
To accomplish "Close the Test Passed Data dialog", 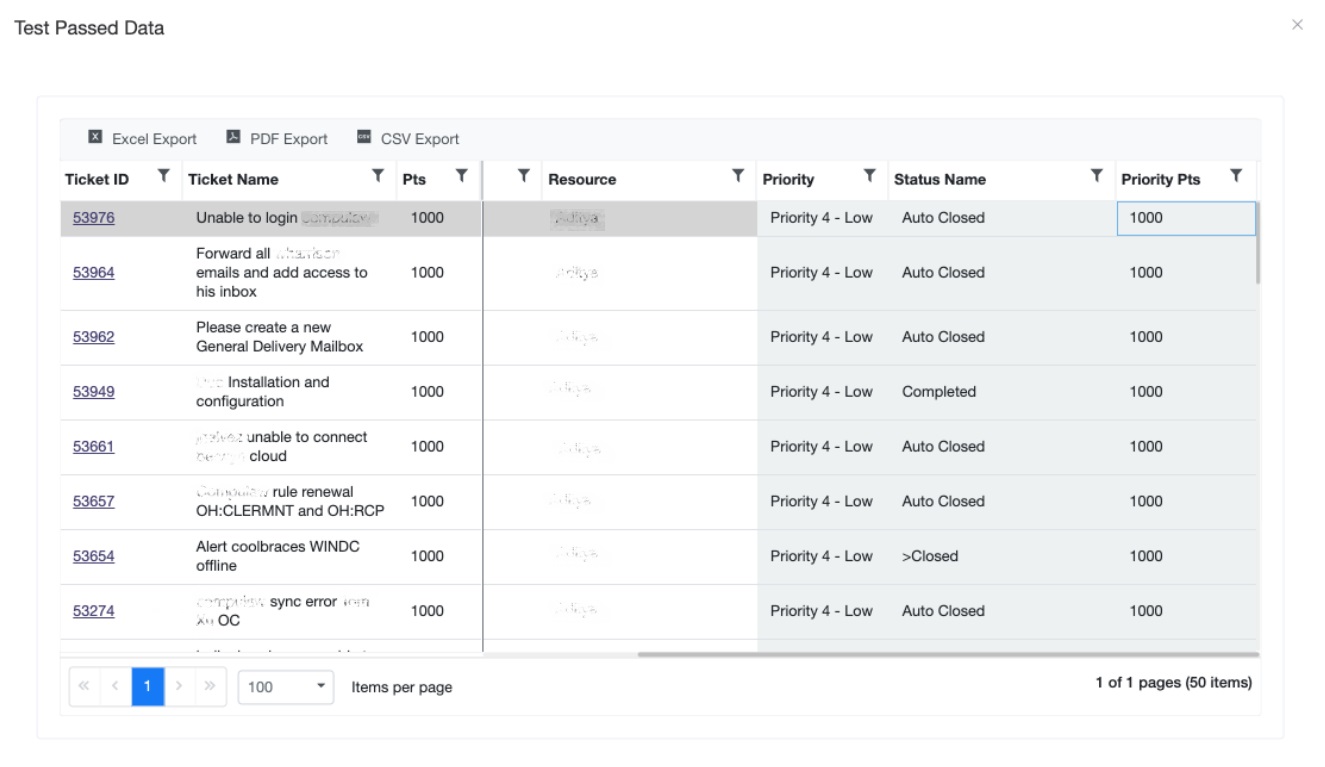I will (1297, 25).
